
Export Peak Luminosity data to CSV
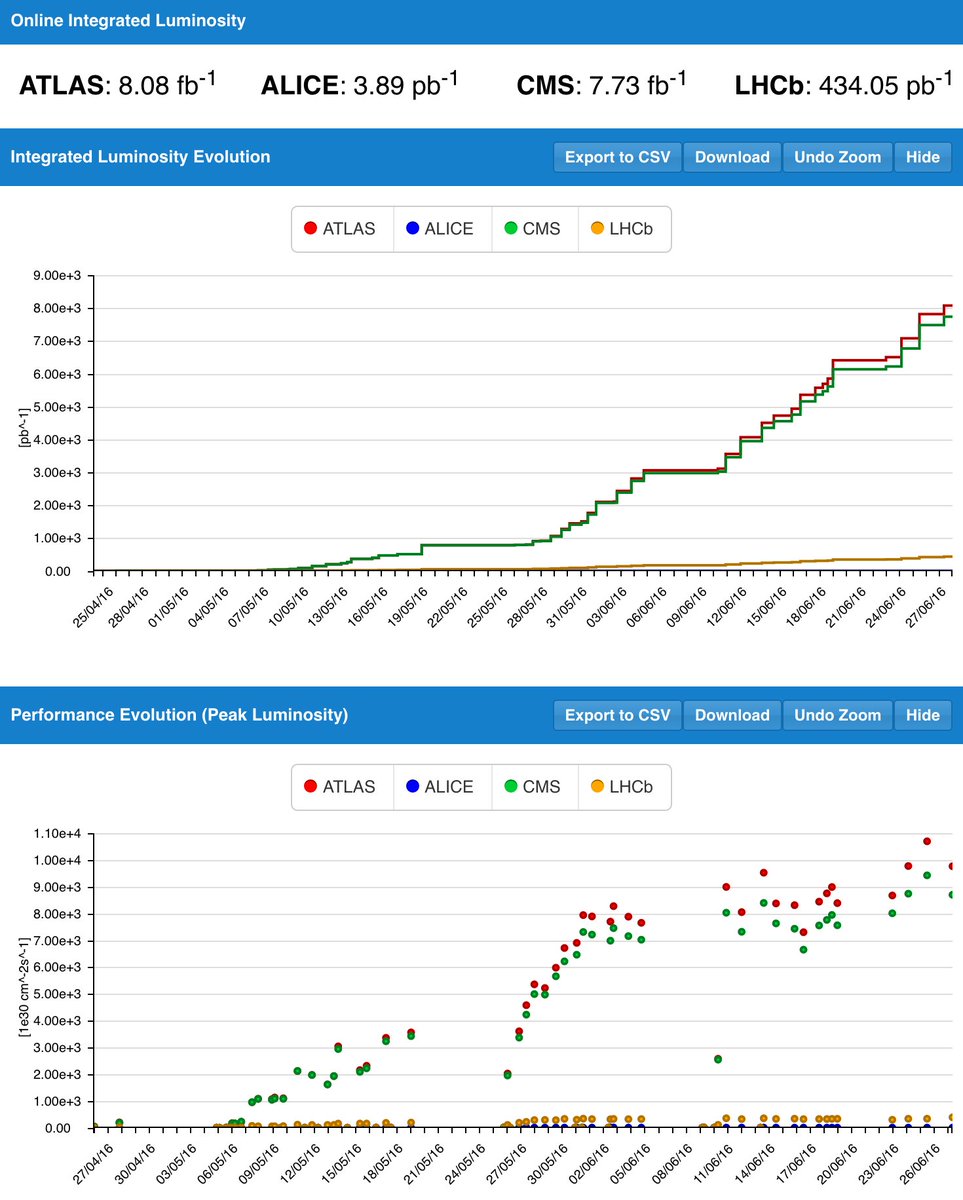coord(617,715)
